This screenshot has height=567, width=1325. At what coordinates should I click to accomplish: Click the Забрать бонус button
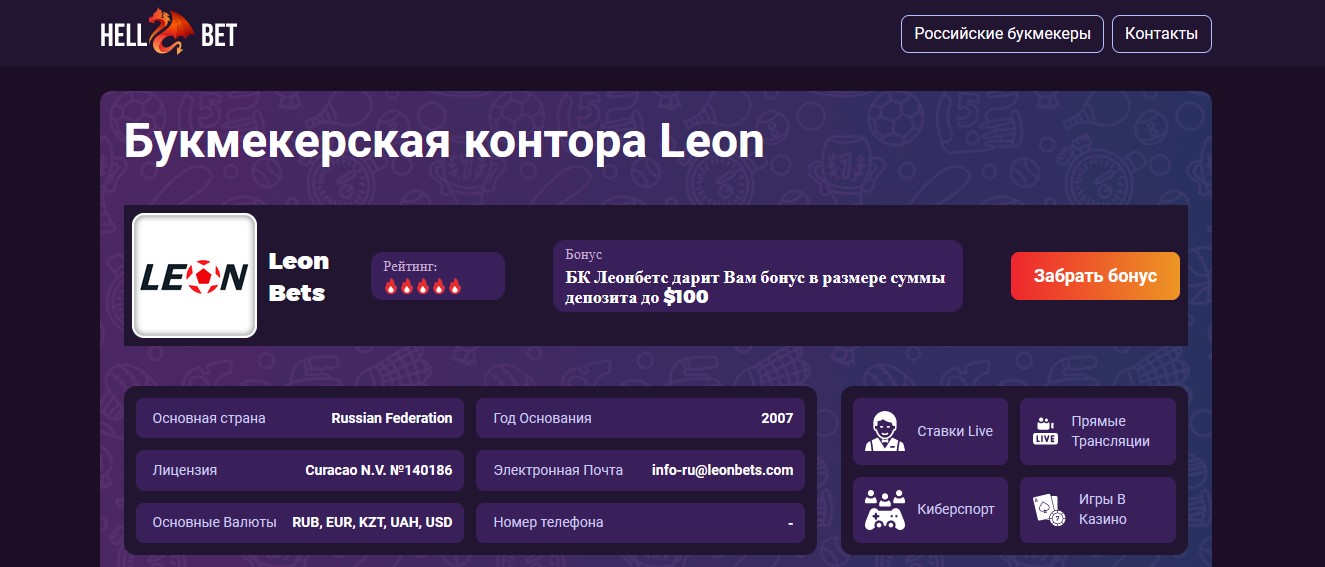coord(1095,276)
